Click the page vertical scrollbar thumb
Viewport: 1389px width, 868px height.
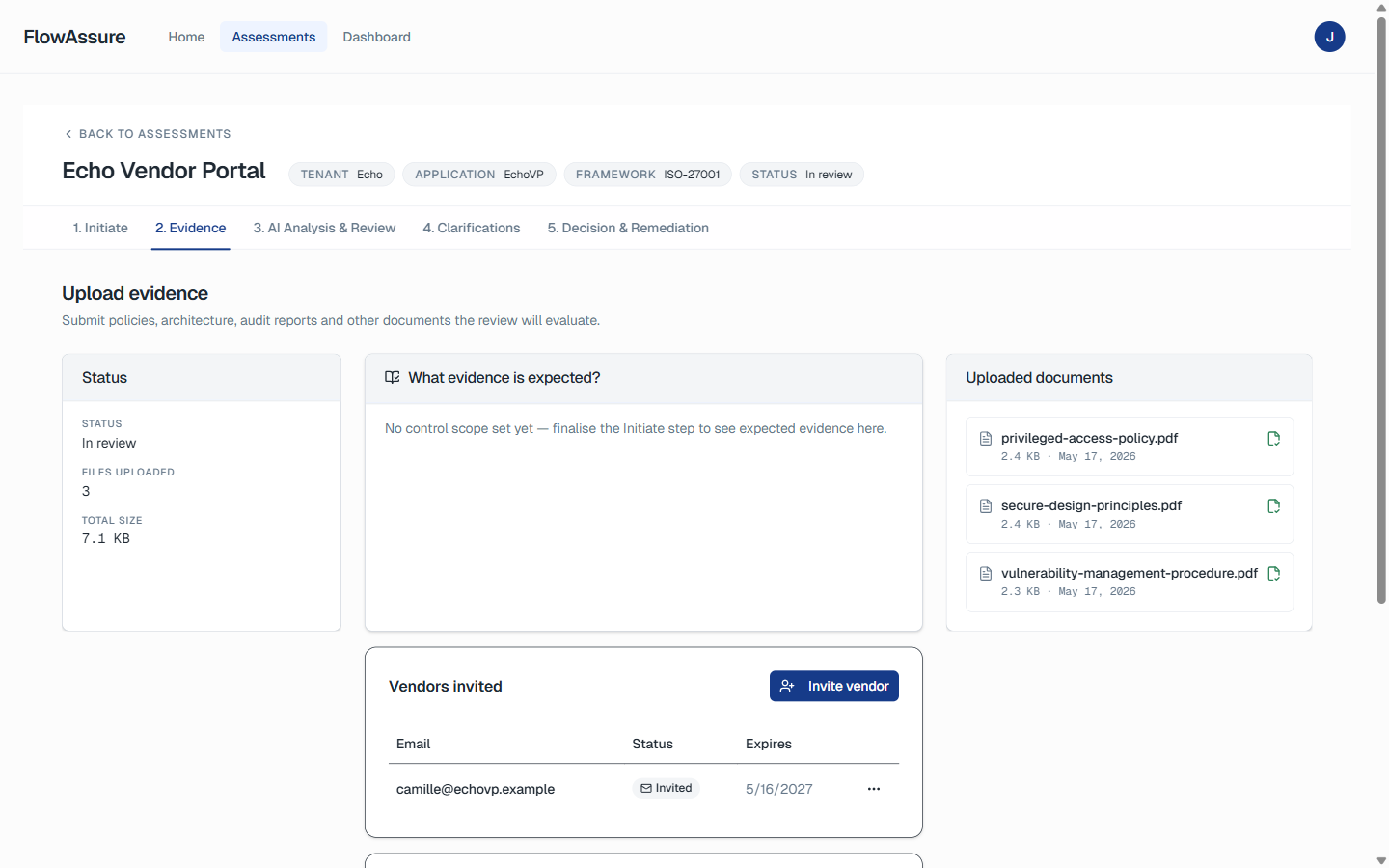(1381, 311)
